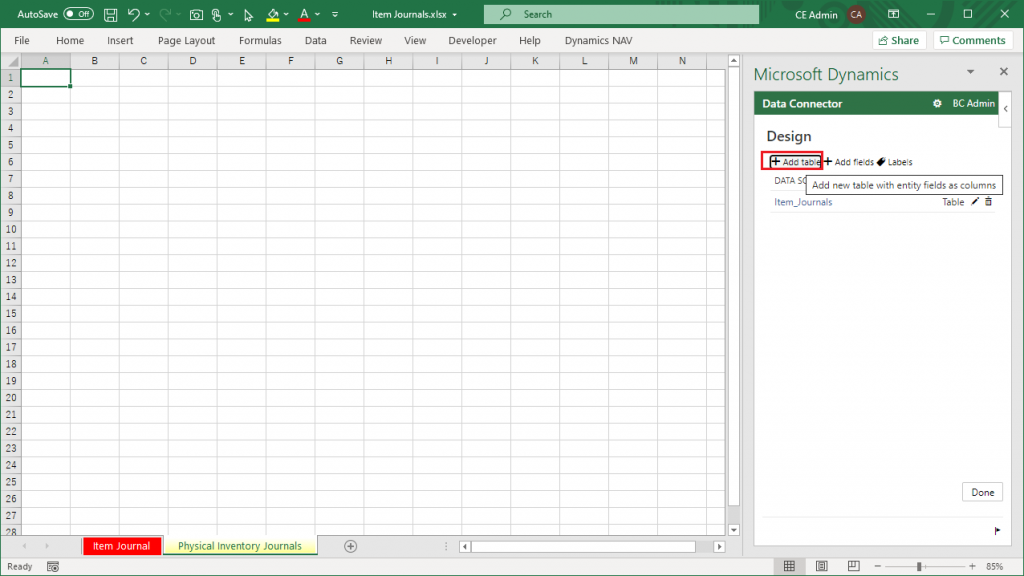Click the CE Admin account avatar

(856, 14)
